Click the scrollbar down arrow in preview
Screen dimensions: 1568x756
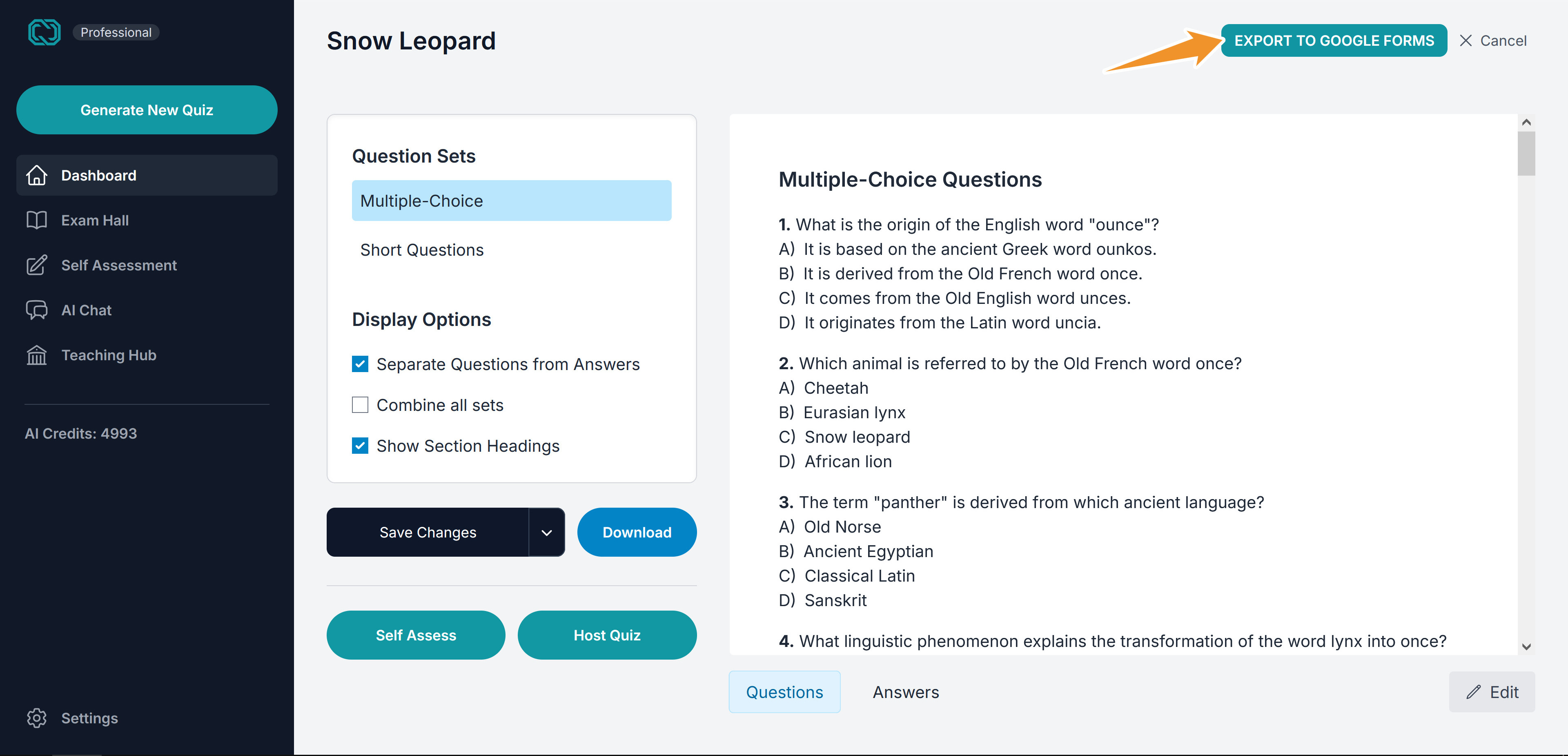tap(1526, 647)
